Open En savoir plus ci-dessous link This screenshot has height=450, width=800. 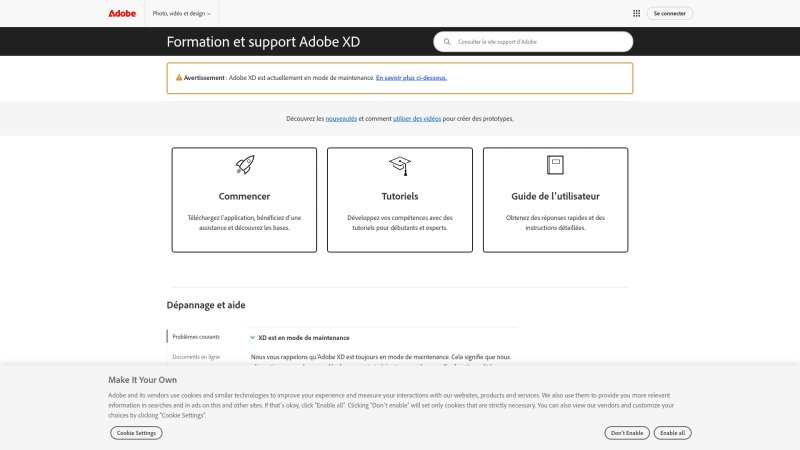tap(411, 78)
